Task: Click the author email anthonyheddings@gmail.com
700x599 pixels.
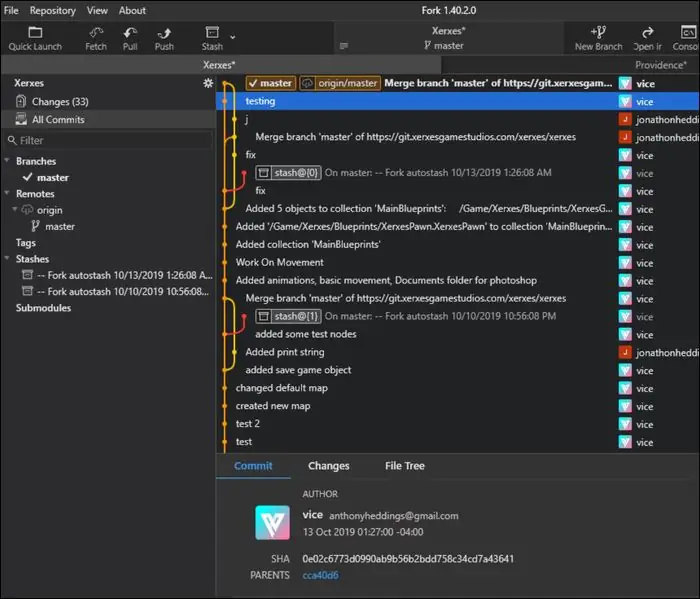Action: [393, 516]
